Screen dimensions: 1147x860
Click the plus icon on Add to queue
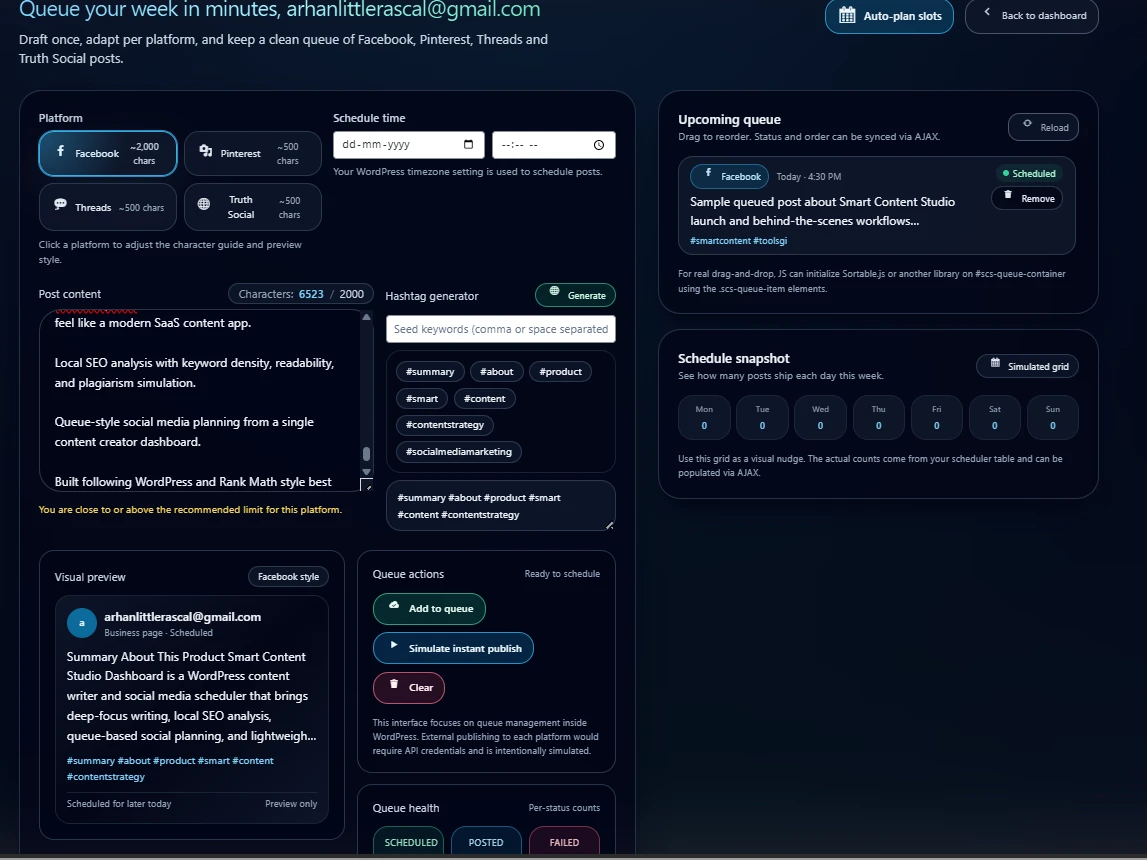392,609
